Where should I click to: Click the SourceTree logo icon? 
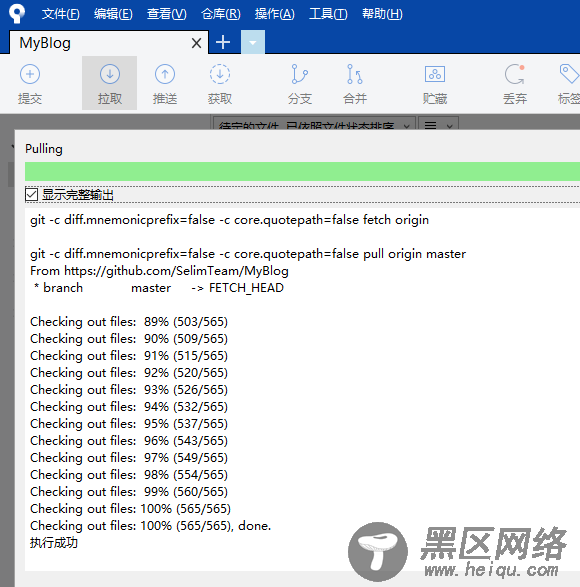[x=17, y=14]
